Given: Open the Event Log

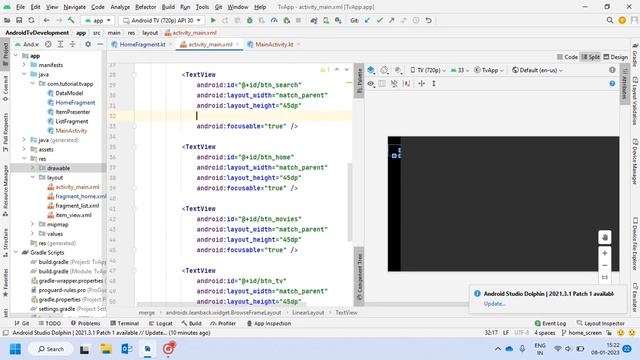Looking at the screenshot, I should pyautogui.click(x=550, y=323).
